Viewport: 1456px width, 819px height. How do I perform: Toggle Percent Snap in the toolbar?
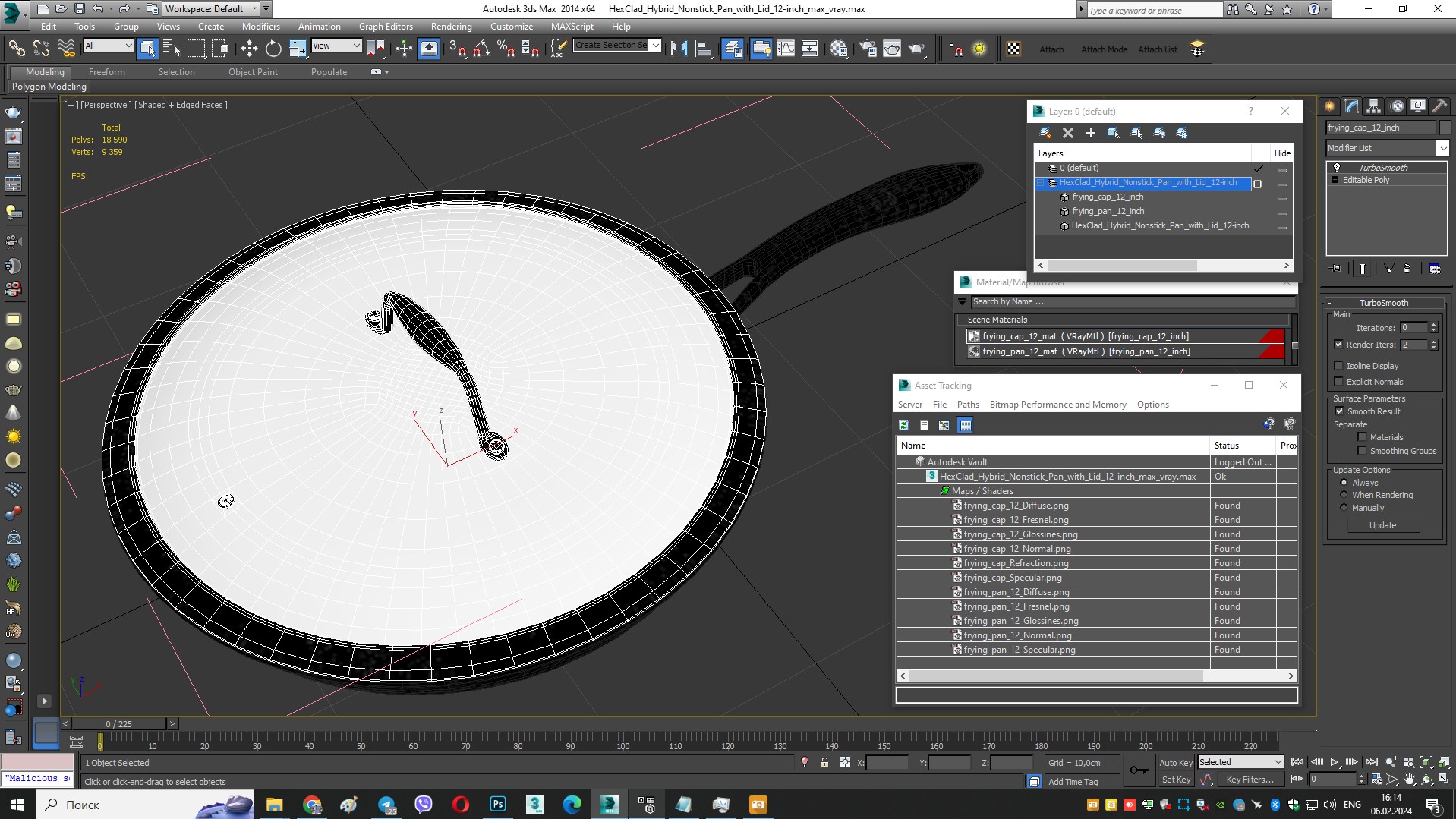coord(506,49)
